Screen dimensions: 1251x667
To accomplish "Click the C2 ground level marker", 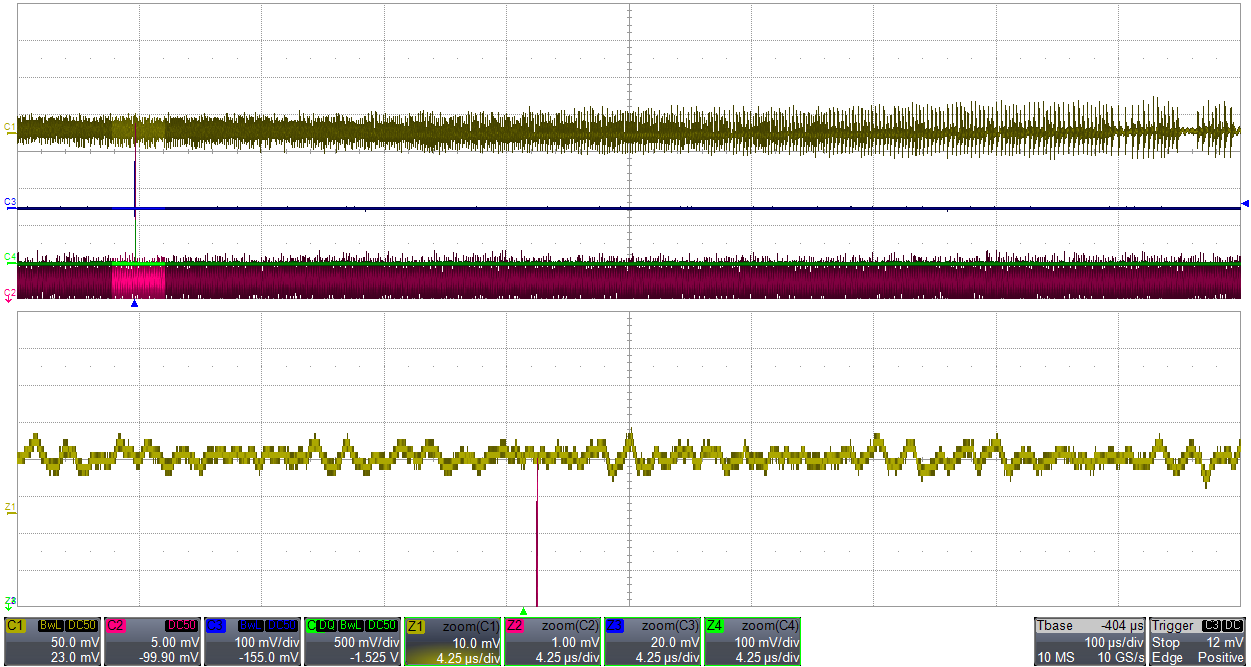I will click(x=10, y=294).
